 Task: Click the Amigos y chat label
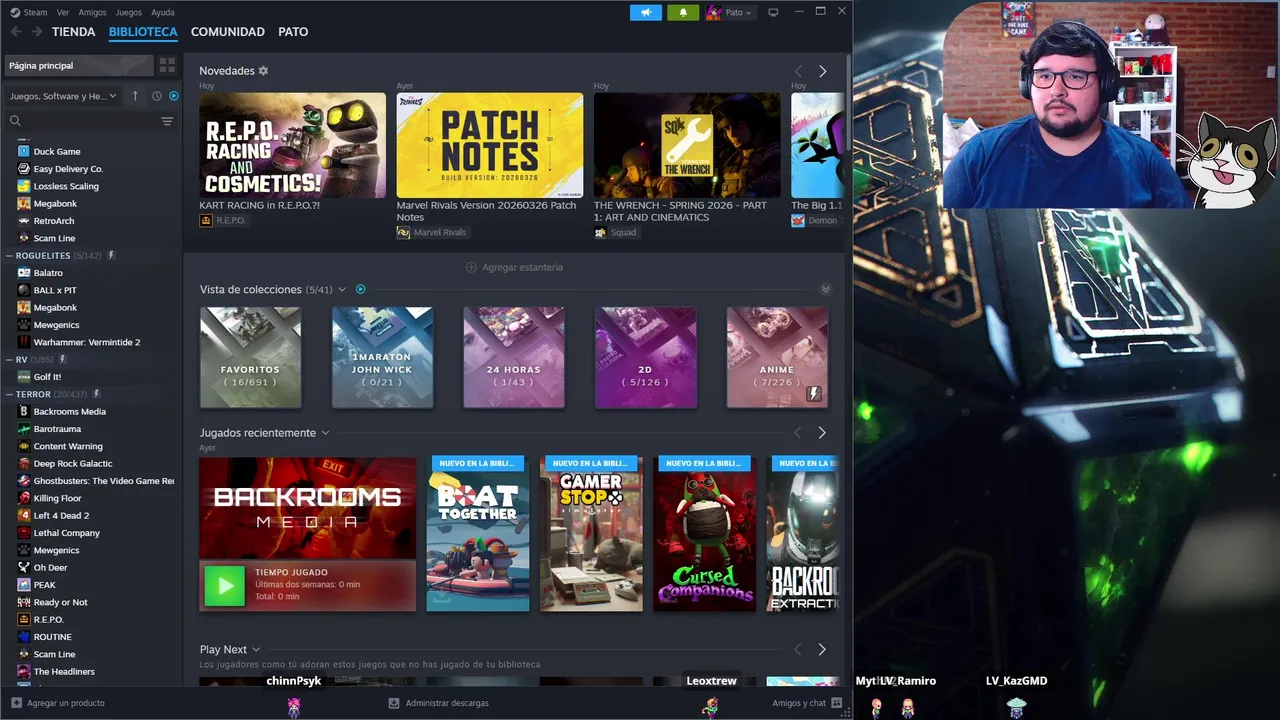(x=799, y=703)
